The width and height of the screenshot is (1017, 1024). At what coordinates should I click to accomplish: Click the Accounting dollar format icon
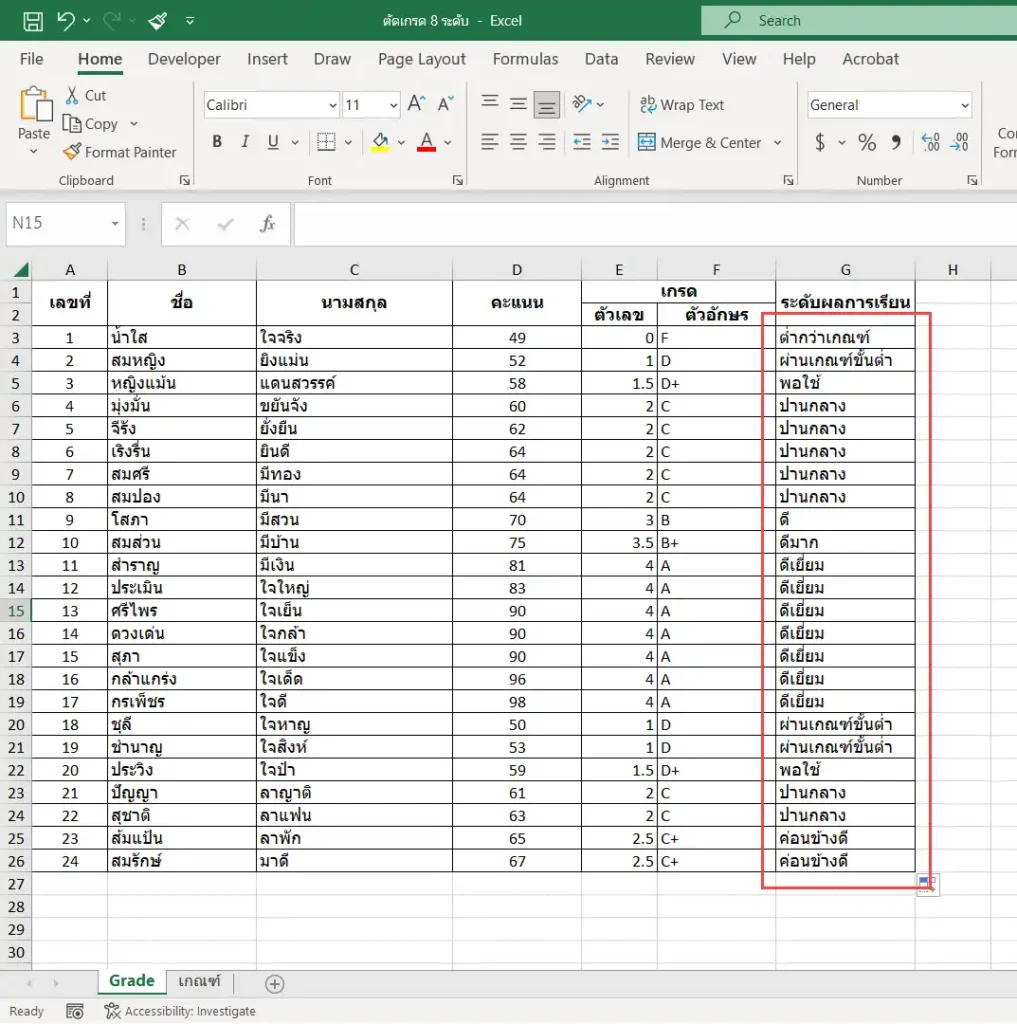pyautogui.click(x=820, y=142)
